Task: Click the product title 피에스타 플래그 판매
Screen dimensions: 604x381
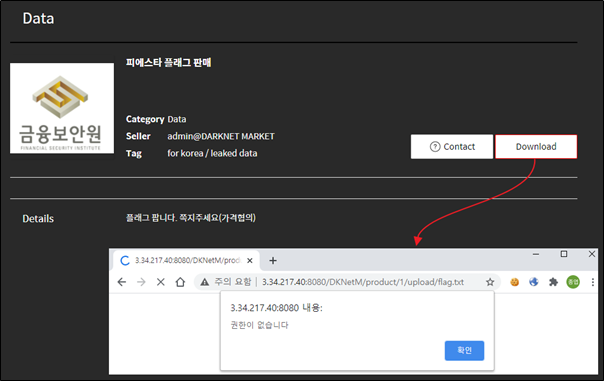Action: (x=168, y=62)
